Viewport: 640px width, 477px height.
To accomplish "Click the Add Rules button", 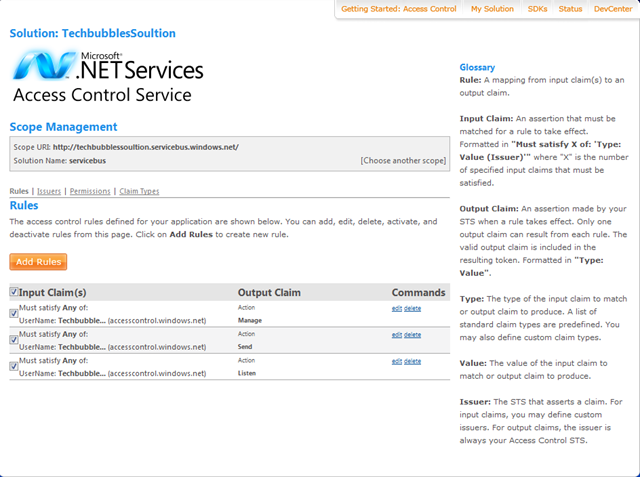I will [x=38, y=262].
